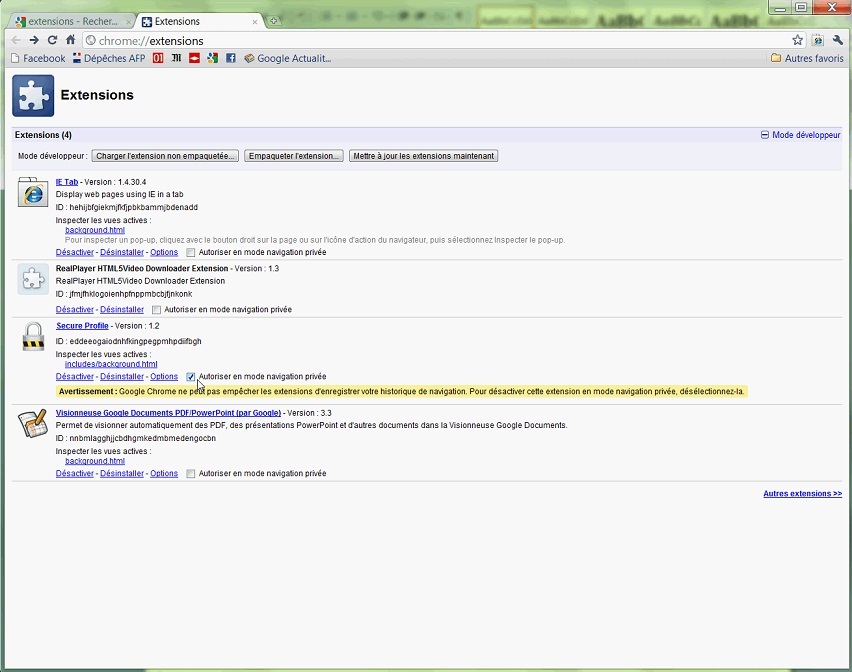Open the red flag bookmark icon
This screenshot has width=852, height=672.
point(194,58)
